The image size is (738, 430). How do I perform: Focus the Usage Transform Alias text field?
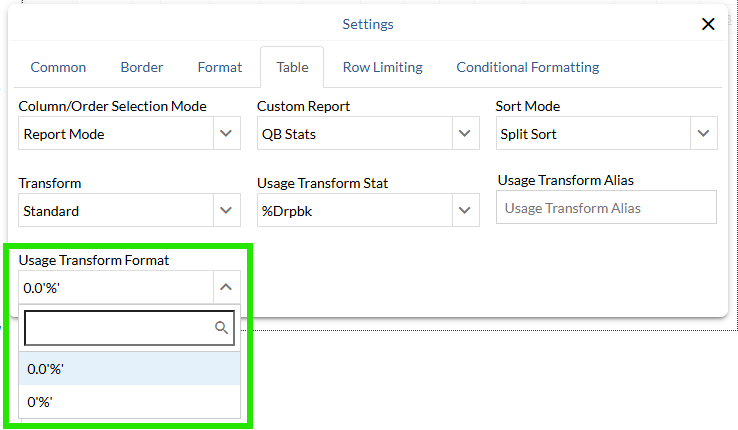[x=606, y=208]
